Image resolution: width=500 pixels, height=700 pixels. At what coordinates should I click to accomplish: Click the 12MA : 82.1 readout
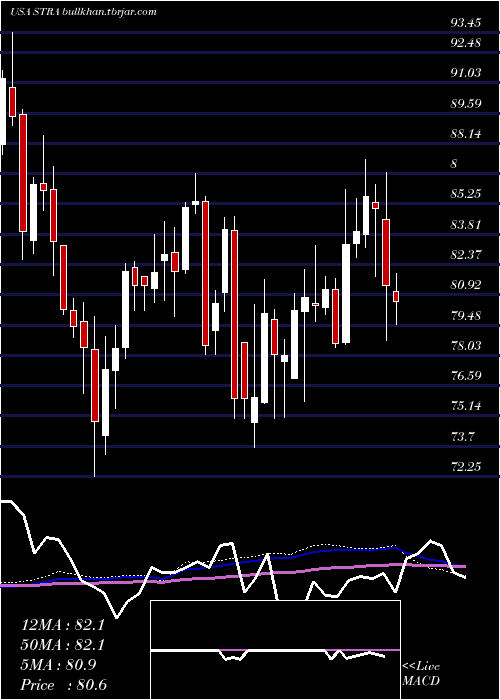62,625
